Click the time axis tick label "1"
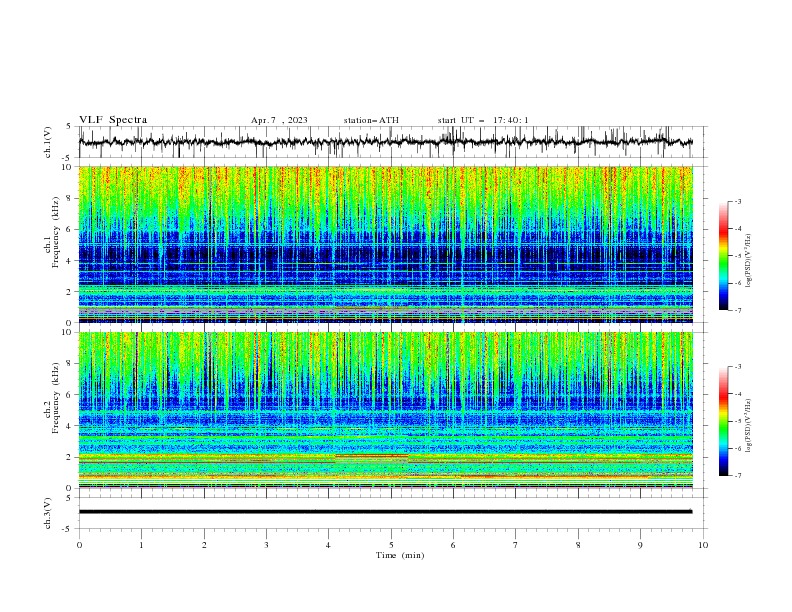The height and width of the screenshot is (612, 792). click(x=141, y=545)
